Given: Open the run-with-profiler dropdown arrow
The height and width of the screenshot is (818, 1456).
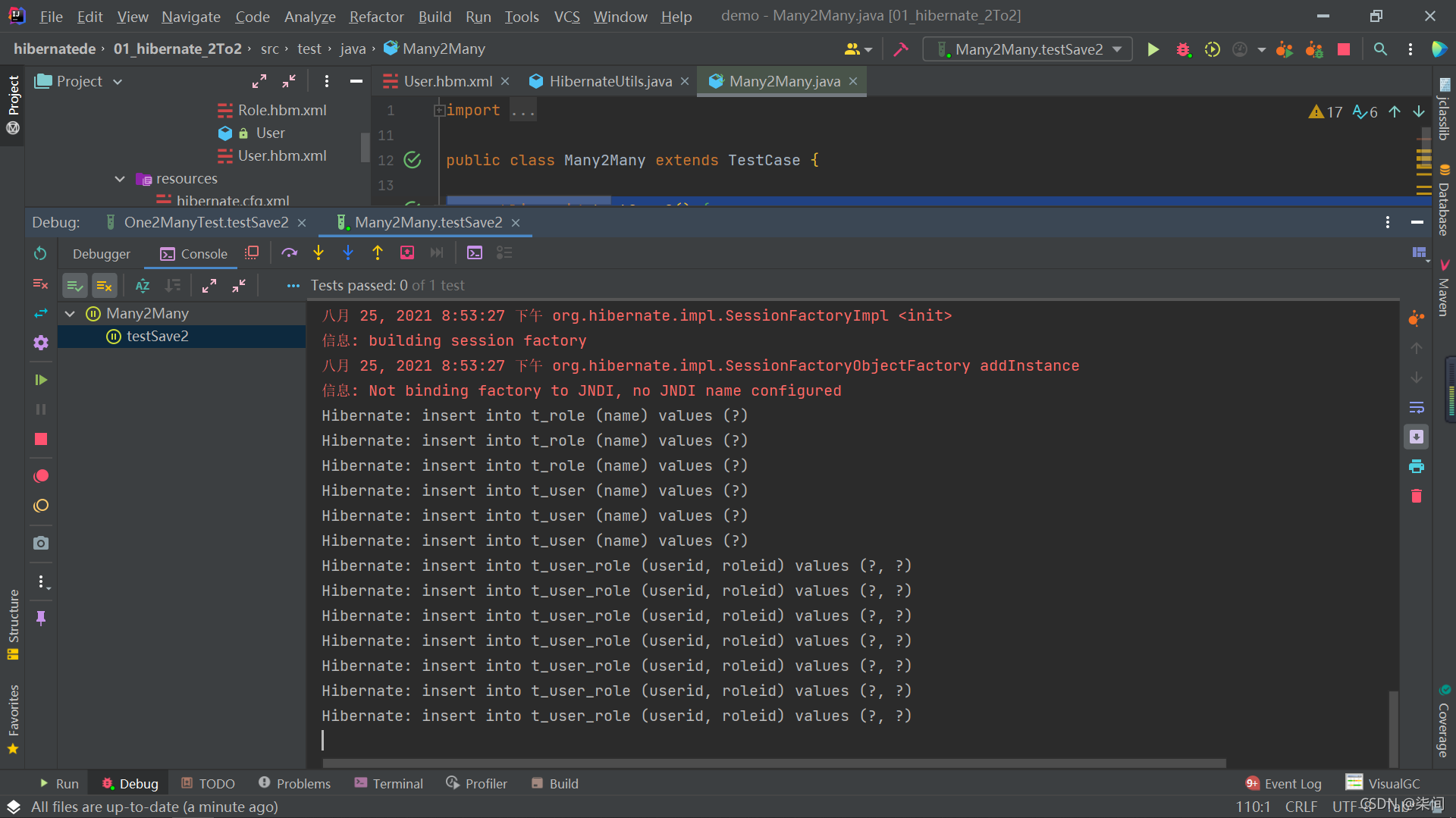Looking at the screenshot, I should [1261, 49].
